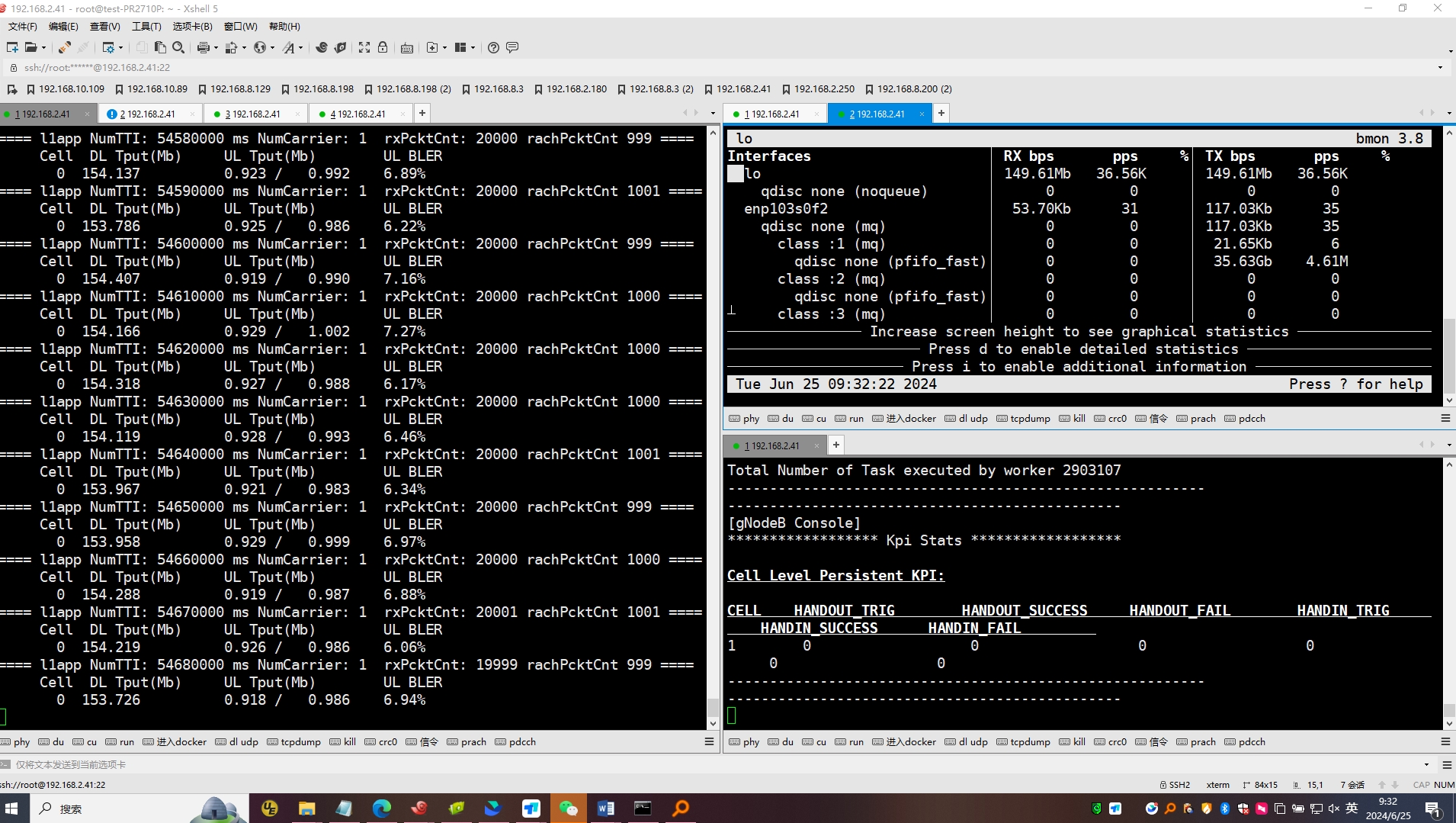Click the New session toolbar icon
1456x823 pixels.
12,47
